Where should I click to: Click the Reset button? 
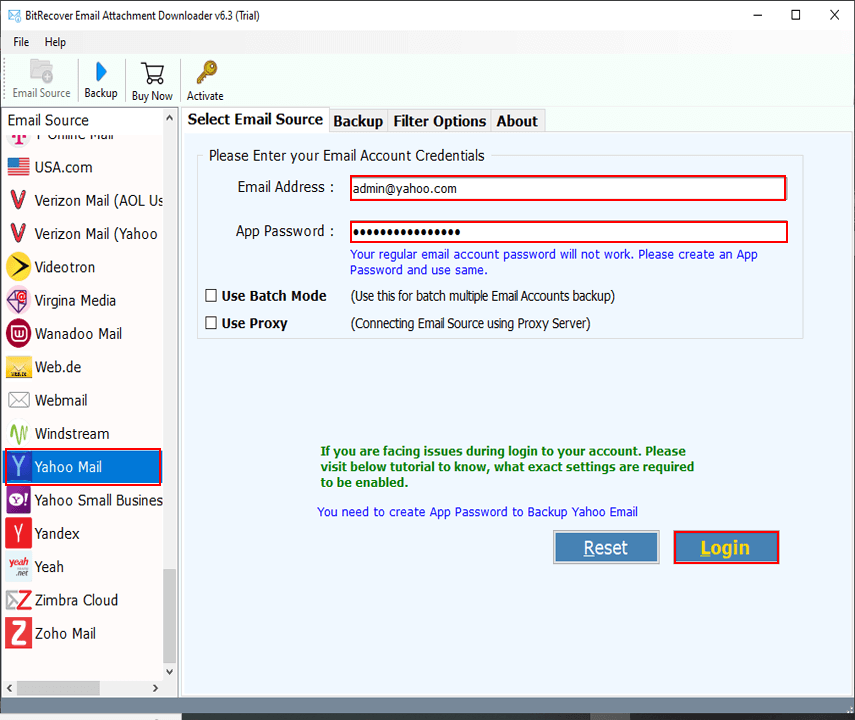606,547
